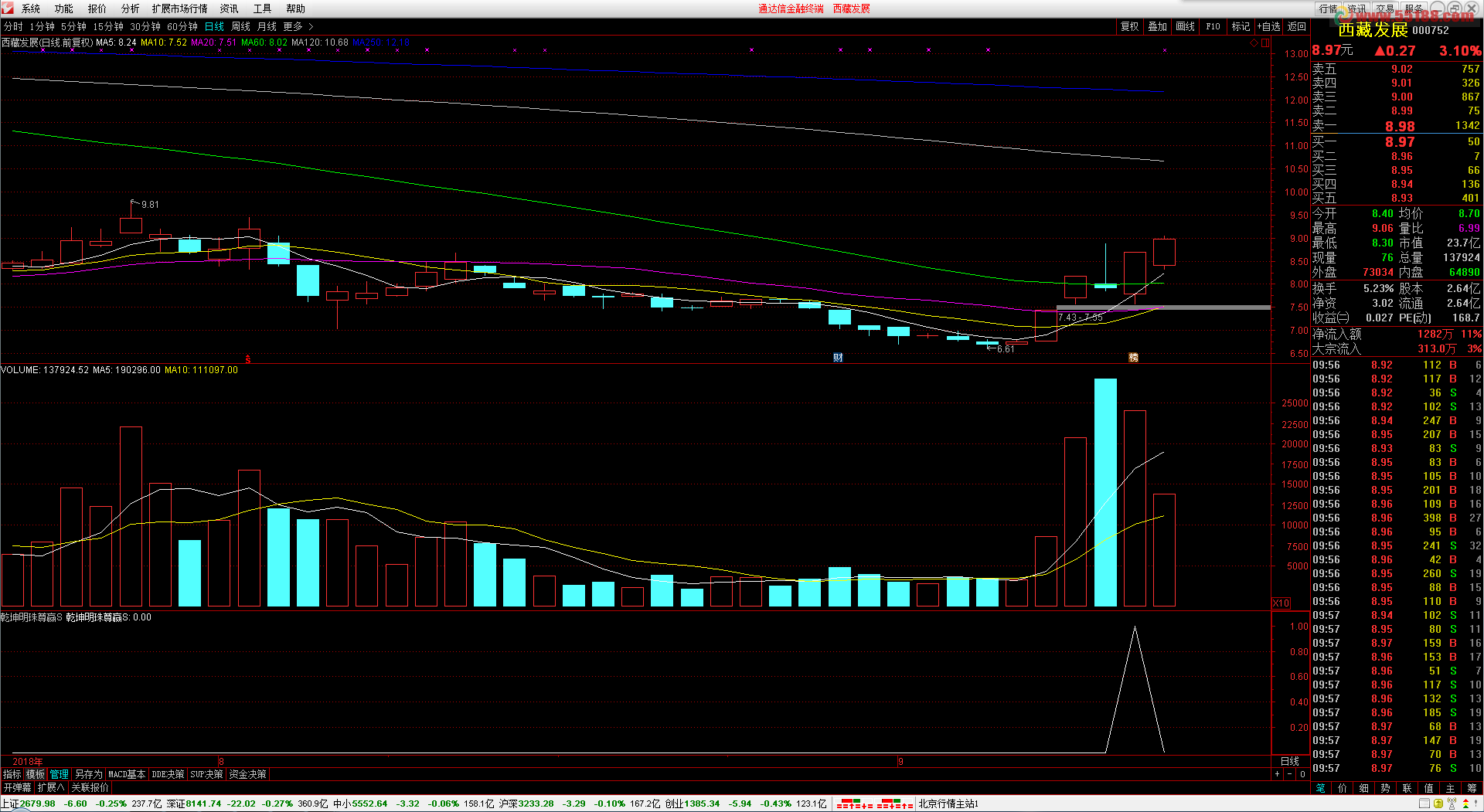Open the 分析 menu
1484x812 pixels.
click(130, 8)
